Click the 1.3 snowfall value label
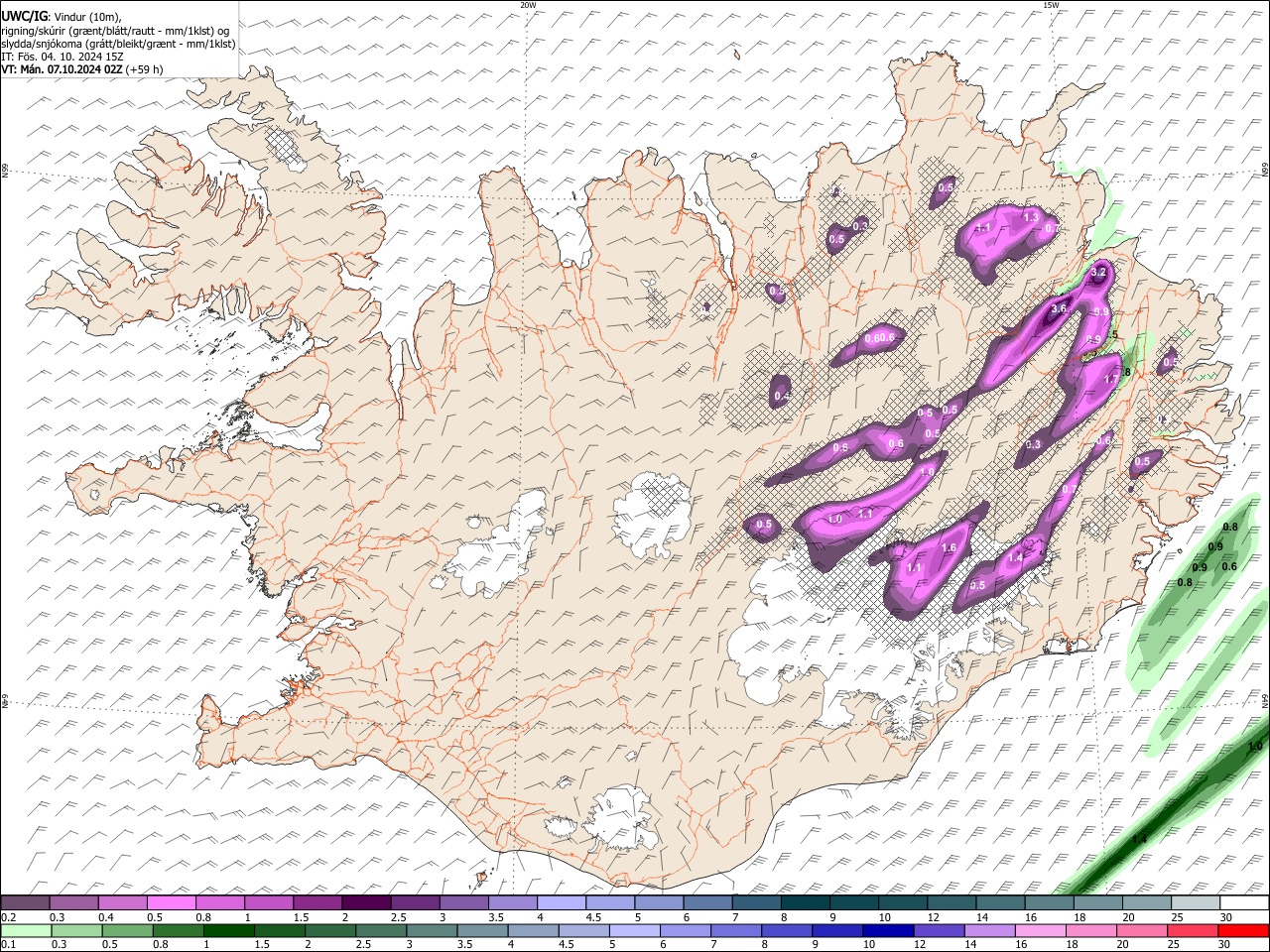The image size is (1270, 952). point(1031,217)
